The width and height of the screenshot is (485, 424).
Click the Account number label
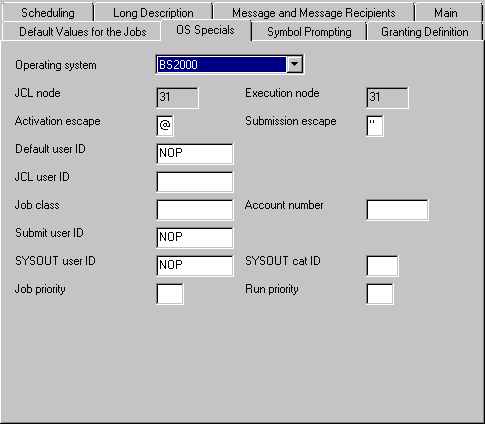pos(284,205)
